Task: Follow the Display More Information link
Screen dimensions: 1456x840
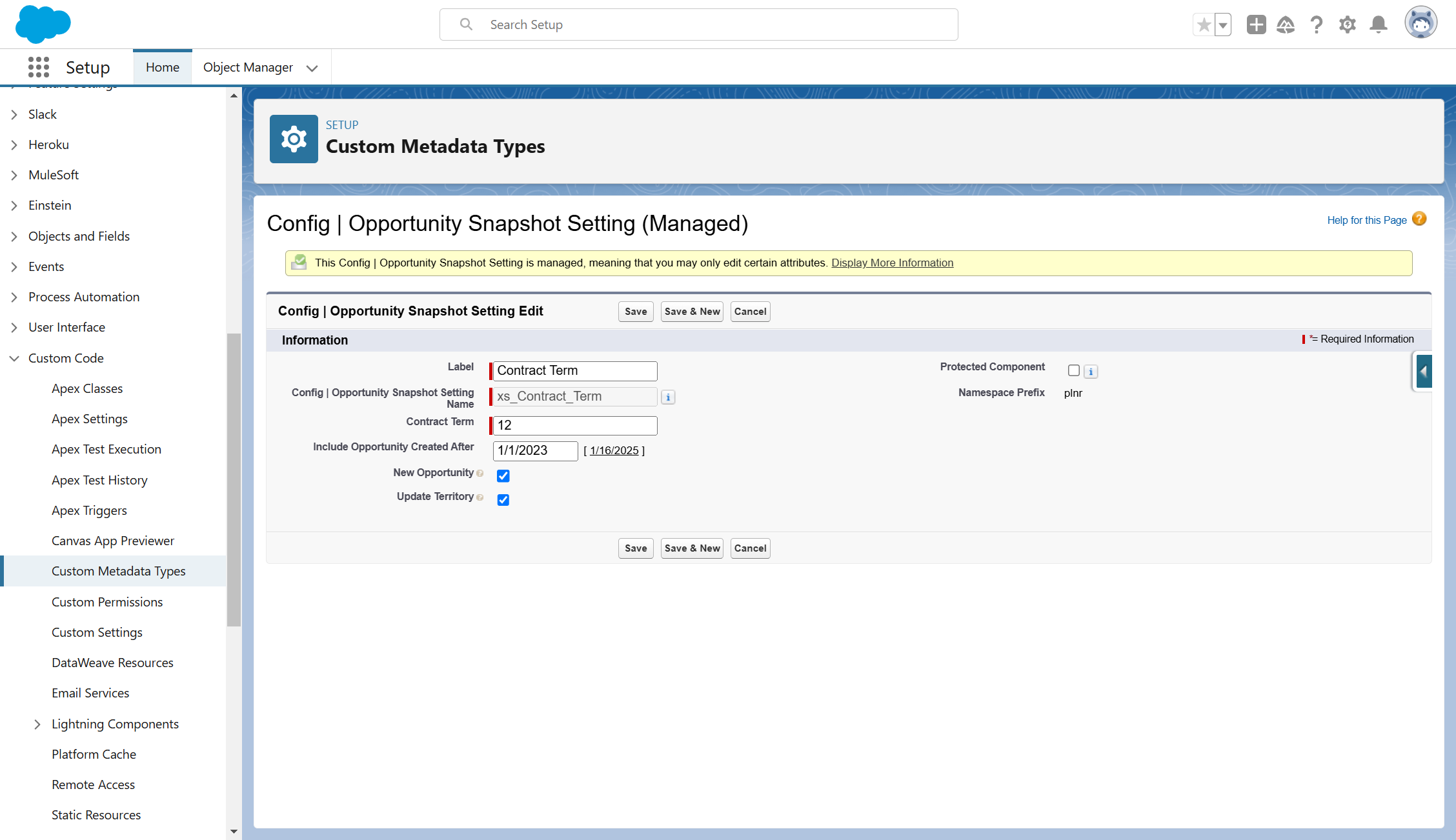Action: pos(892,263)
